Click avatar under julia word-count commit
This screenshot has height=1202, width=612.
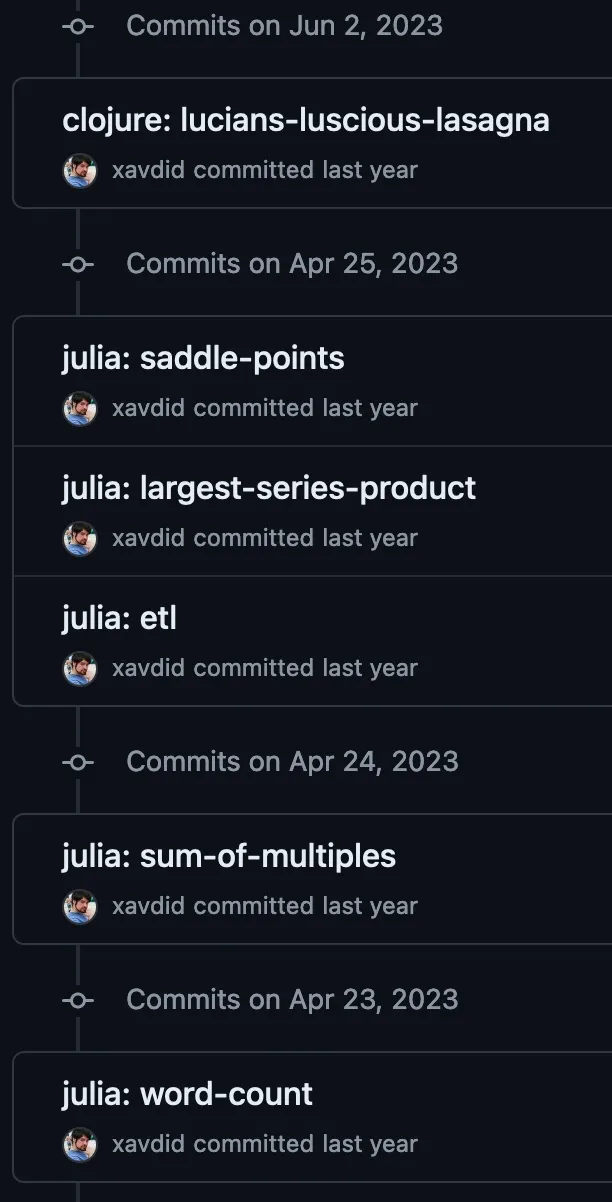(79, 1144)
